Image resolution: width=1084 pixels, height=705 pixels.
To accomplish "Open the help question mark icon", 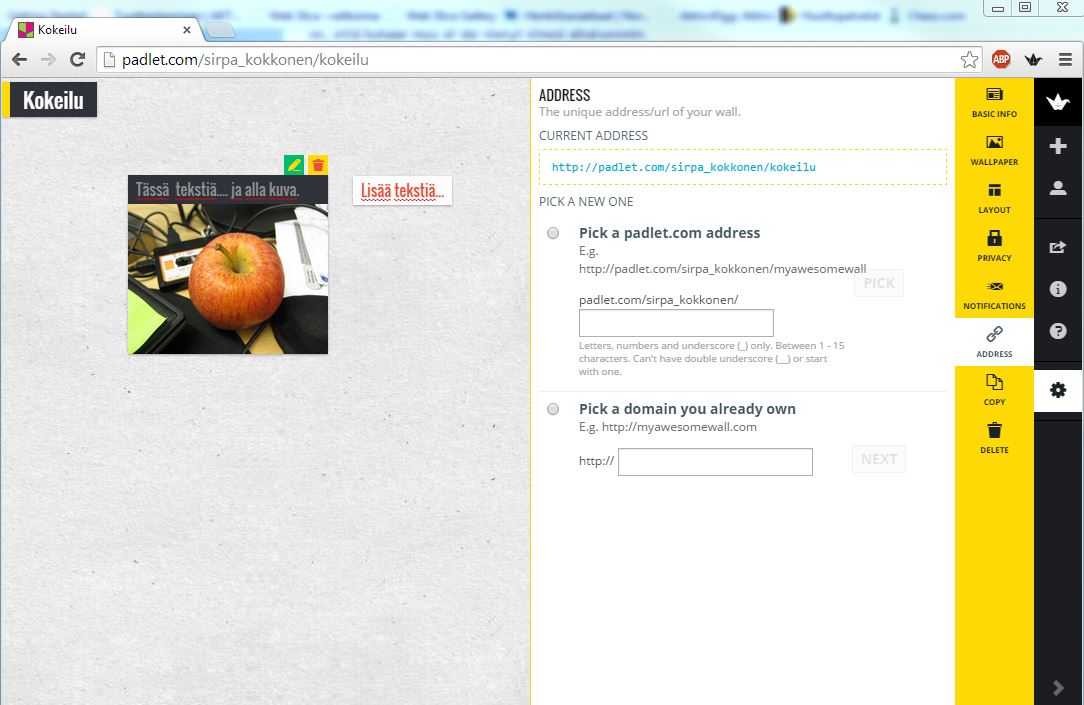I will (1058, 331).
